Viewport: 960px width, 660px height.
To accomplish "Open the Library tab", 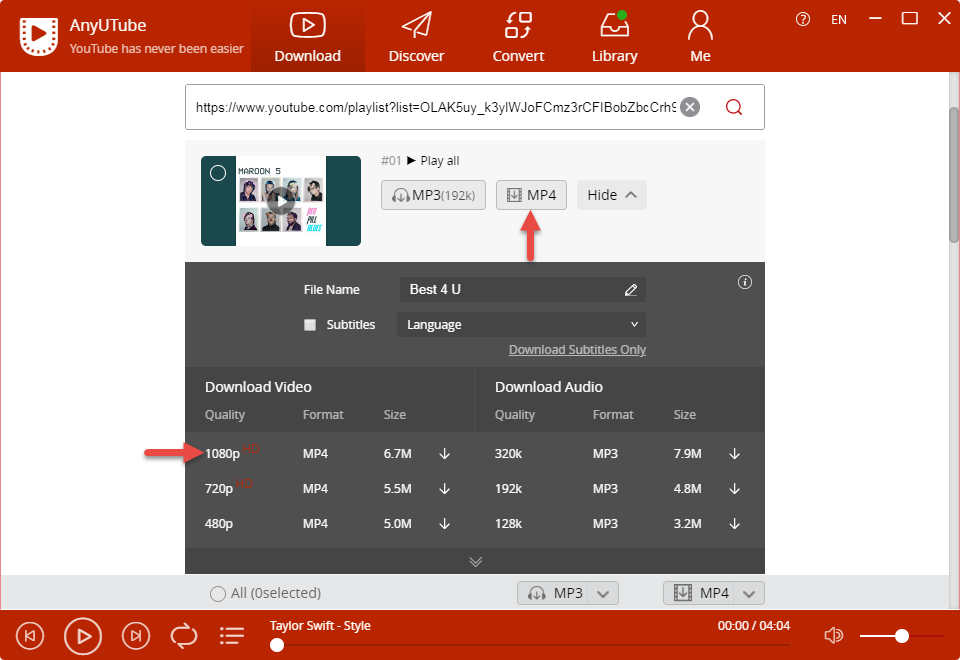I will [615, 37].
